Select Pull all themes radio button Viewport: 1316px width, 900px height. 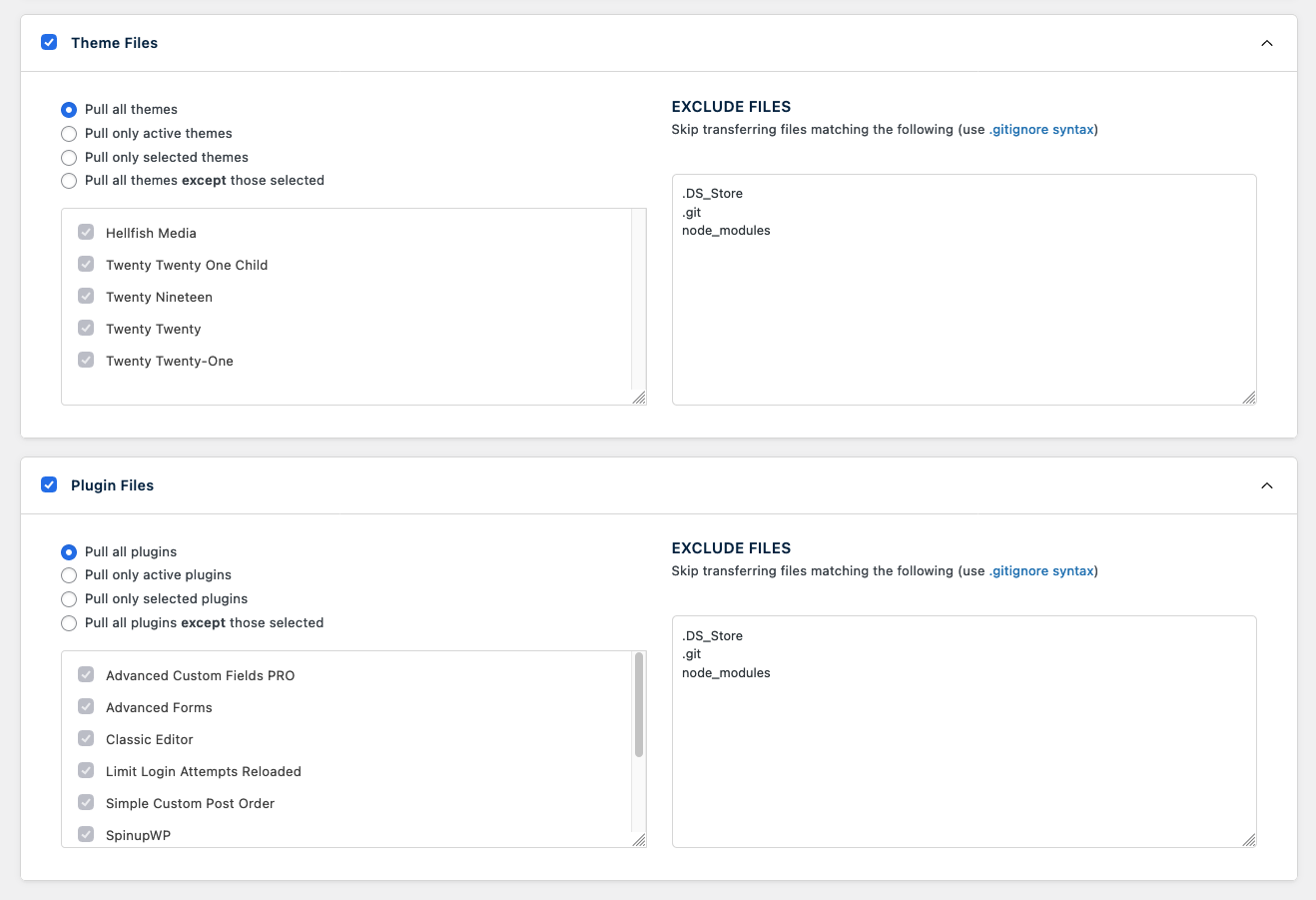point(69,110)
